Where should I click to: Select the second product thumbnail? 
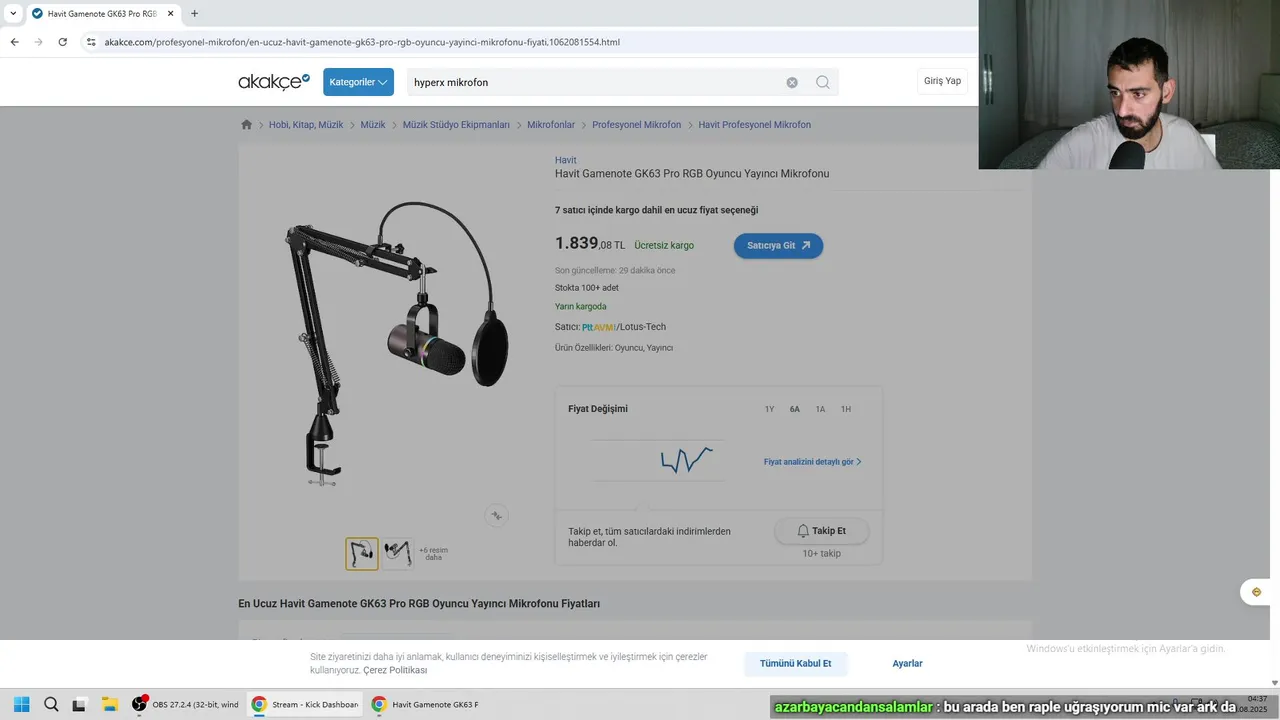coord(398,554)
